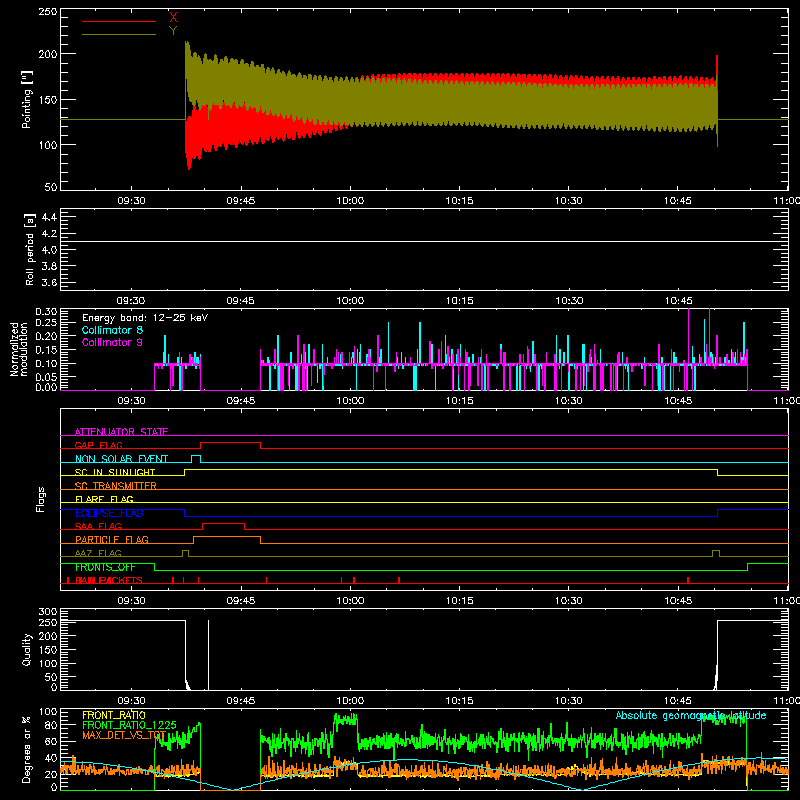
Task: Click the red X legend label
Action: tap(173, 18)
